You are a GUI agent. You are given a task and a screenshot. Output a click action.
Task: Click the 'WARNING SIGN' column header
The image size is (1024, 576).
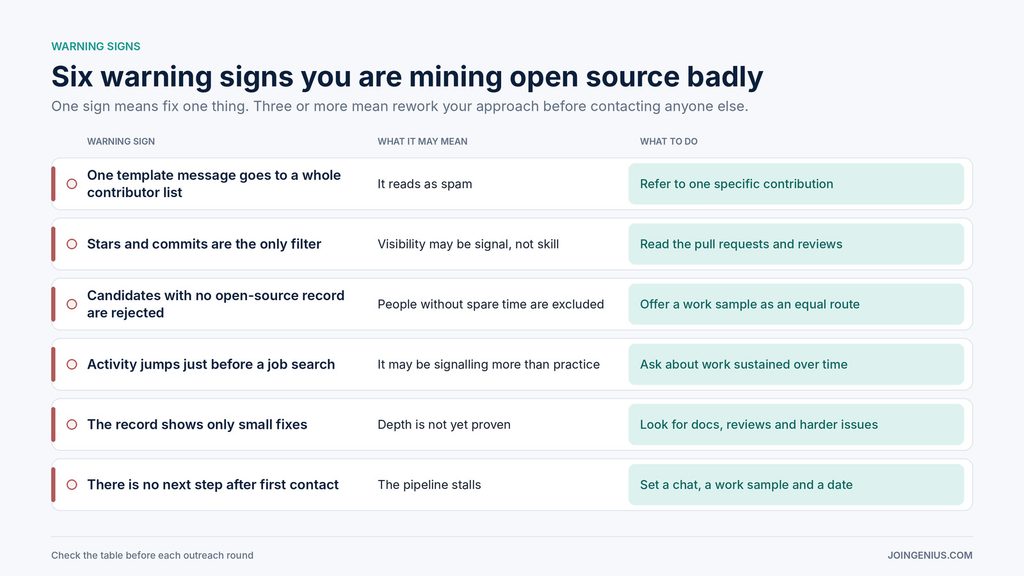(121, 141)
